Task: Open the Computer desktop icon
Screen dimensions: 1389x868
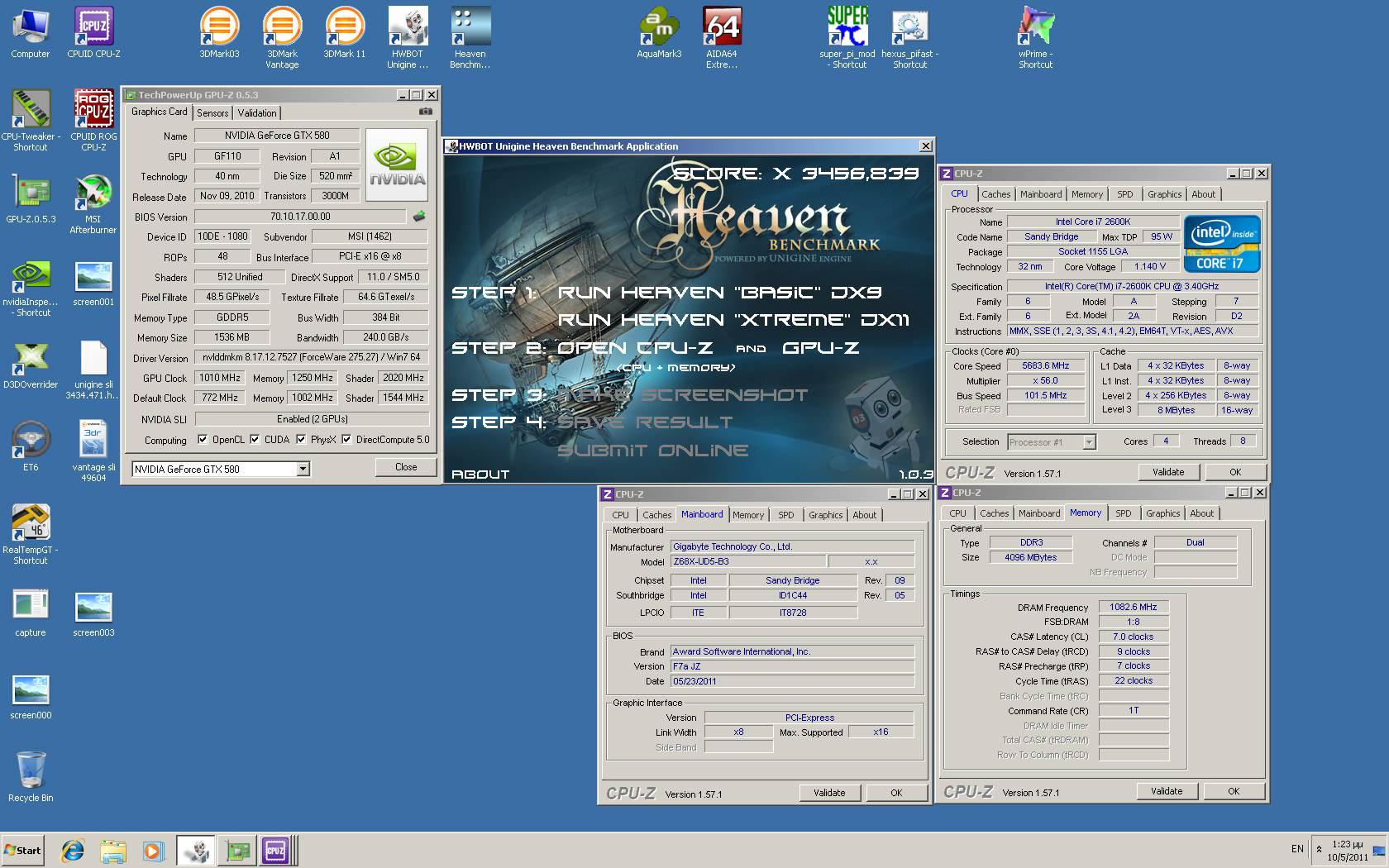Action: click(31, 33)
